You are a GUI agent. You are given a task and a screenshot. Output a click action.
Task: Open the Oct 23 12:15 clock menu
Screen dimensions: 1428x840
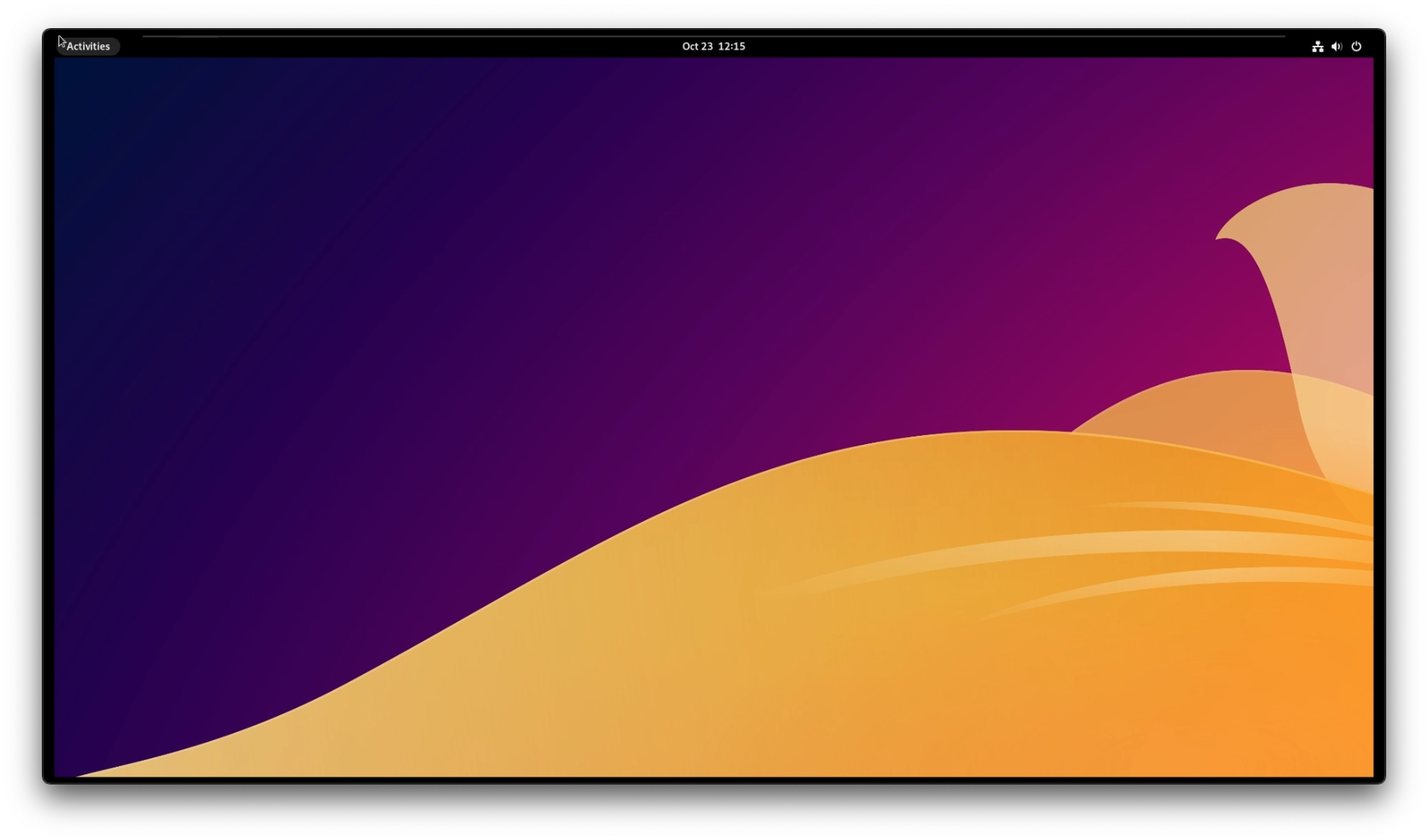click(713, 46)
